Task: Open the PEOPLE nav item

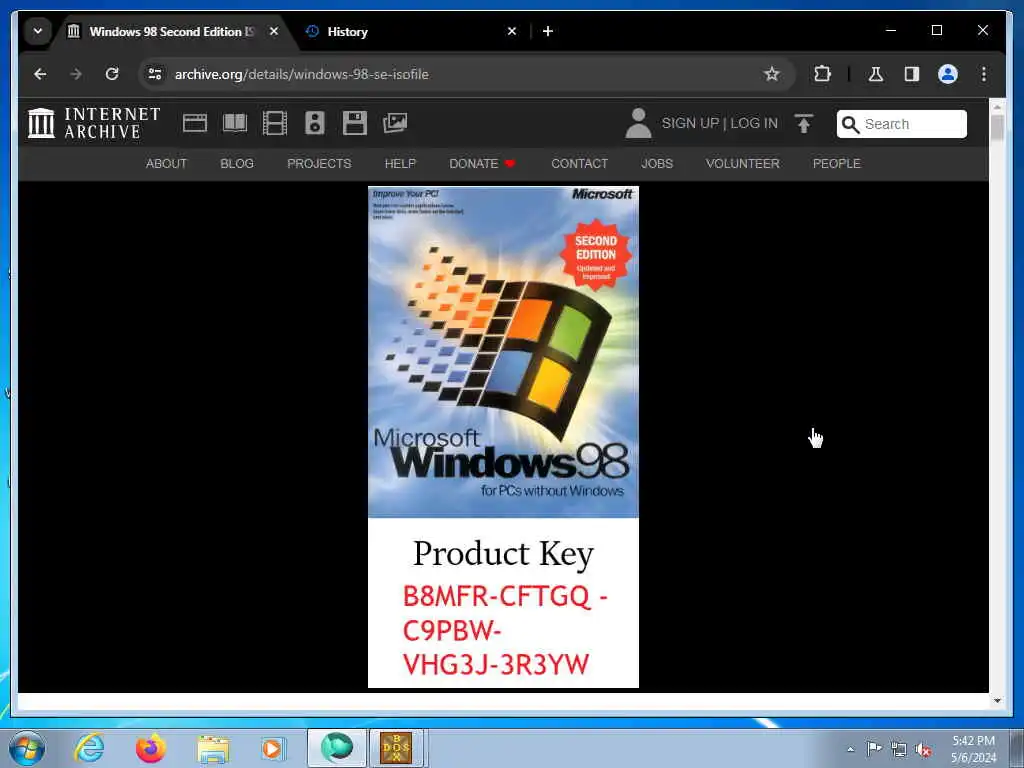Action: [x=837, y=163]
